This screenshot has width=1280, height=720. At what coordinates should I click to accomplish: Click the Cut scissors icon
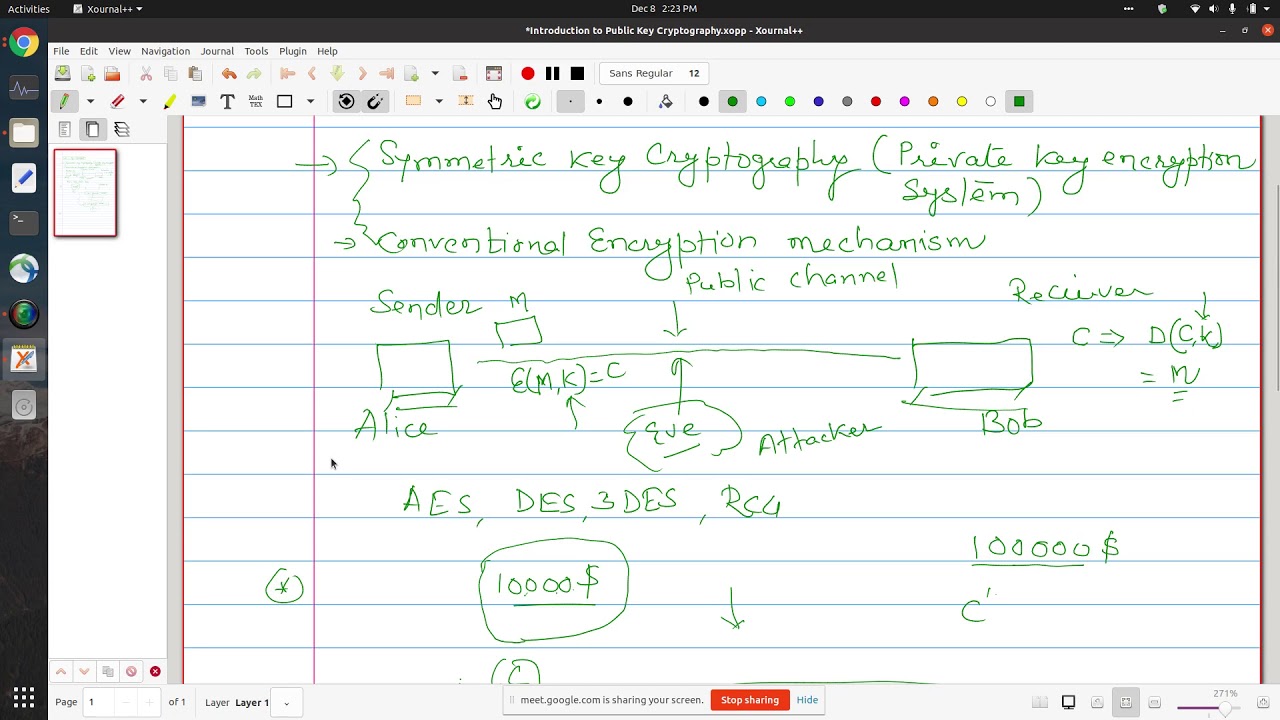tap(146, 73)
